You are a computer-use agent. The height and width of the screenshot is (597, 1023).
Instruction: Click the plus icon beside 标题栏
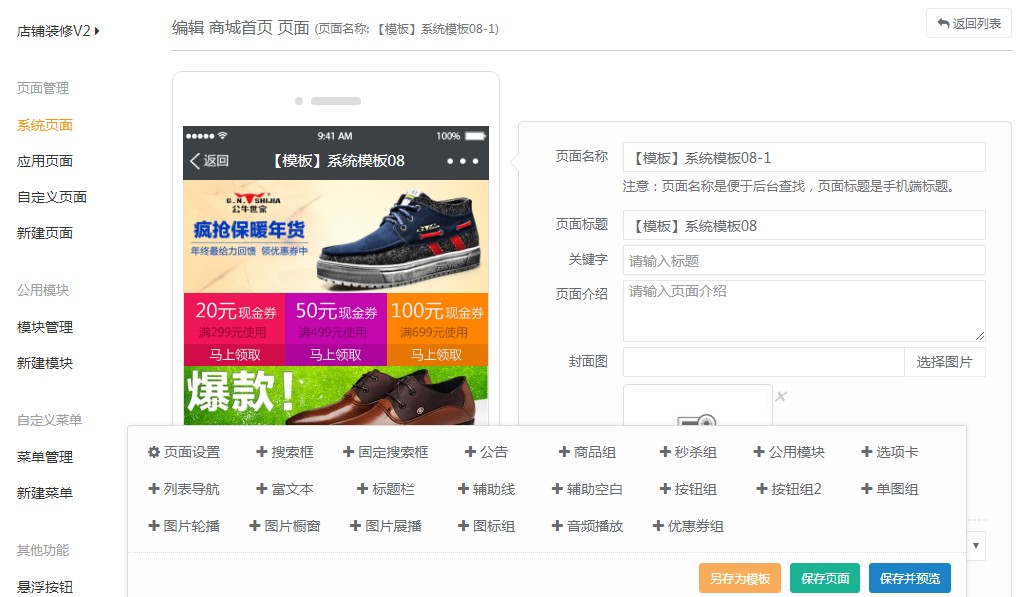(x=363, y=489)
